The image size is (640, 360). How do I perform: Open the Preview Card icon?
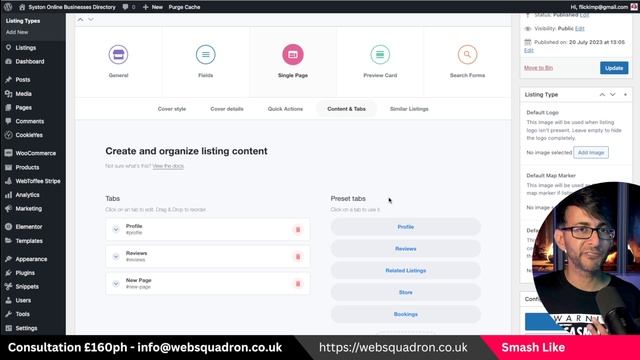click(x=380, y=54)
